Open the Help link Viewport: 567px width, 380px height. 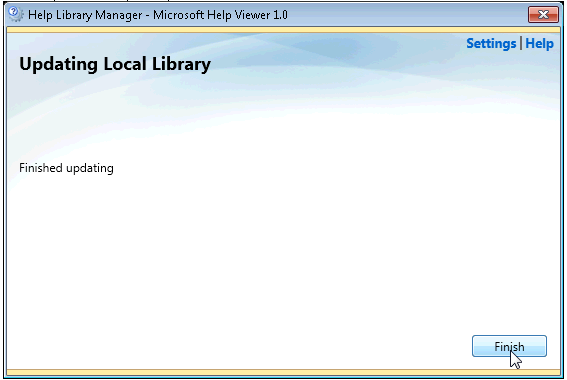pos(539,44)
